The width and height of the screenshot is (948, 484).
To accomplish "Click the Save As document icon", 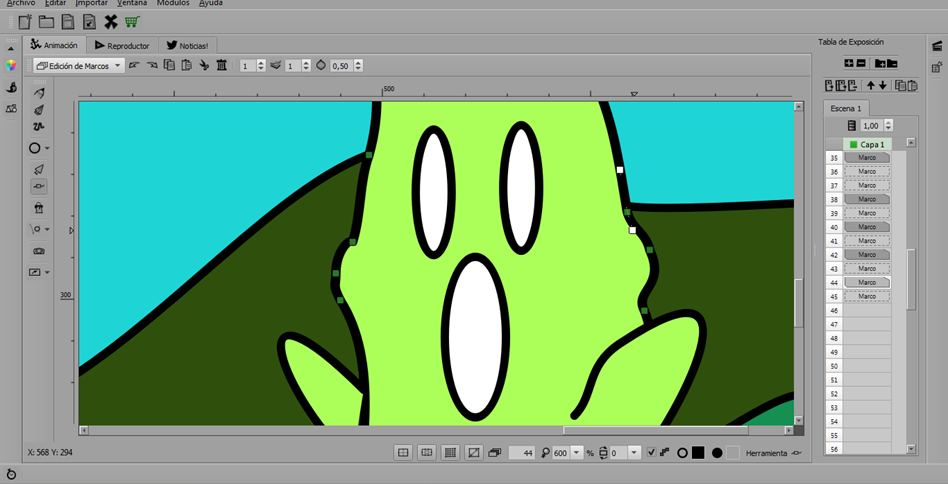I will pos(89,22).
